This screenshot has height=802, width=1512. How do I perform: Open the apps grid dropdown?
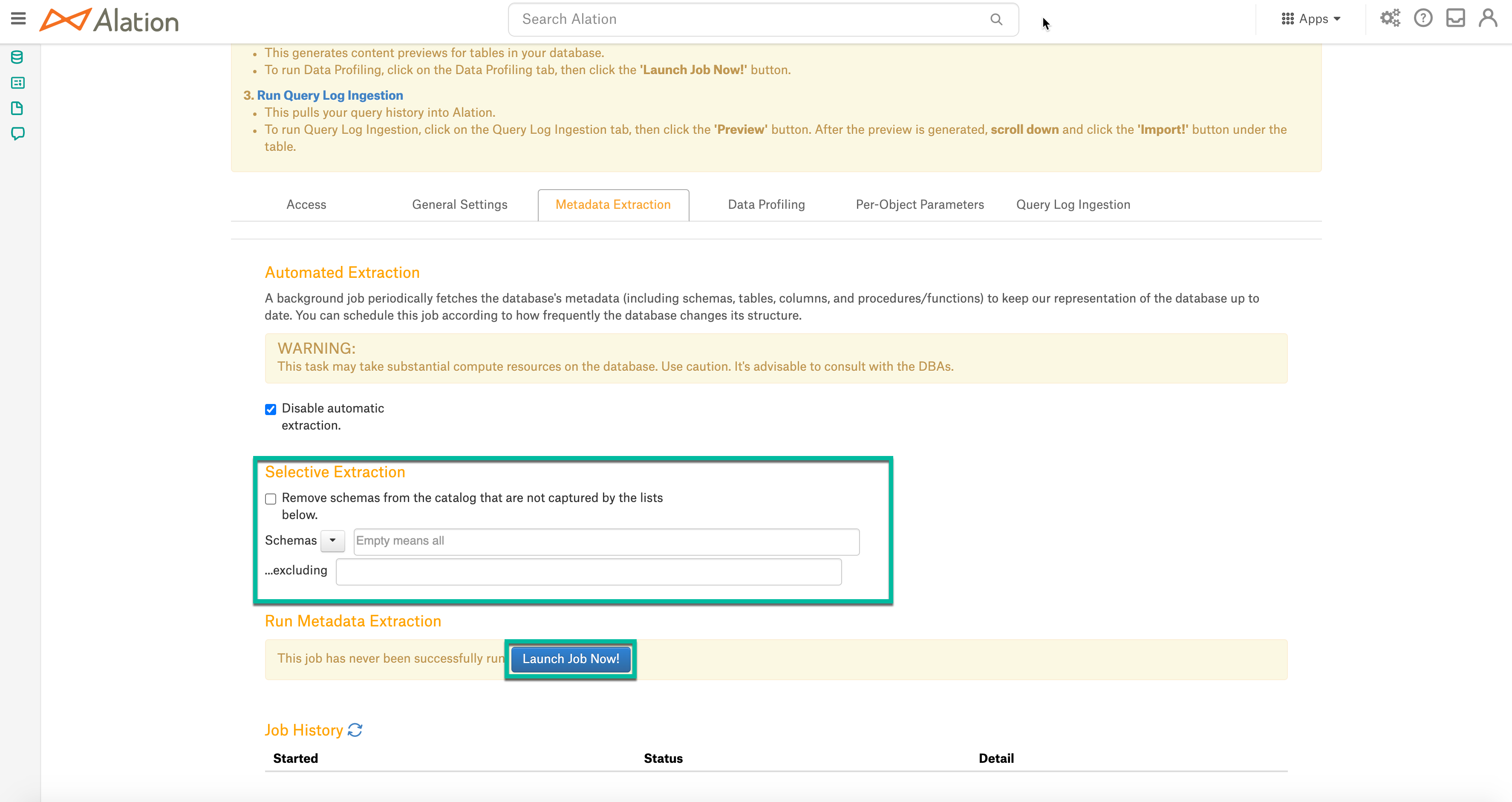(1311, 19)
